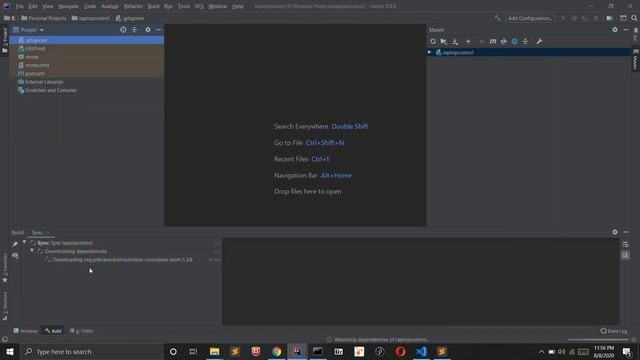Open the Navigate menu

68,6
